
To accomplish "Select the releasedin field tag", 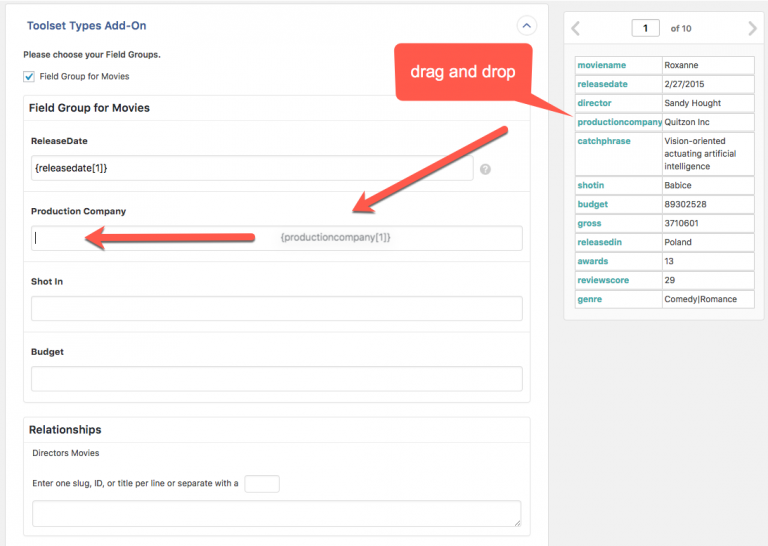I will (x=600, y=242).
